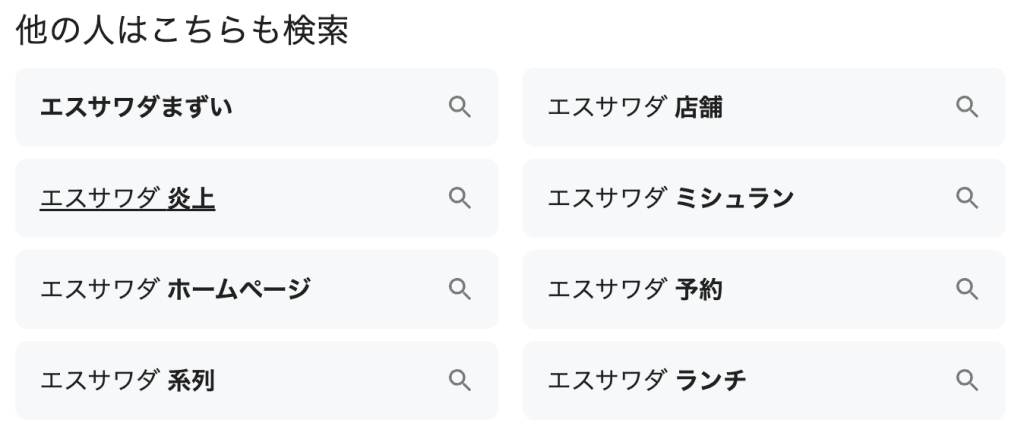Tap the magnifier icon for エスサワダ ランチ
This screenshot has height=439, width=1024.
pyautogui.click(x=966, y=380)
